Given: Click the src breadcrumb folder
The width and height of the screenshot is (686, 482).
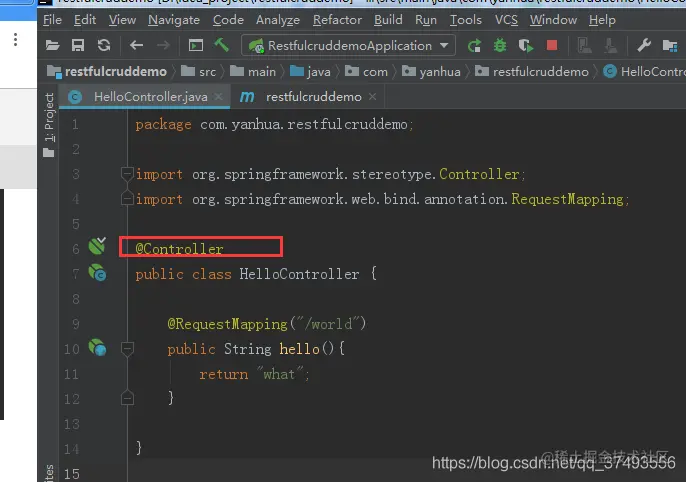Looking at the screenshot, I should [199, 71].
